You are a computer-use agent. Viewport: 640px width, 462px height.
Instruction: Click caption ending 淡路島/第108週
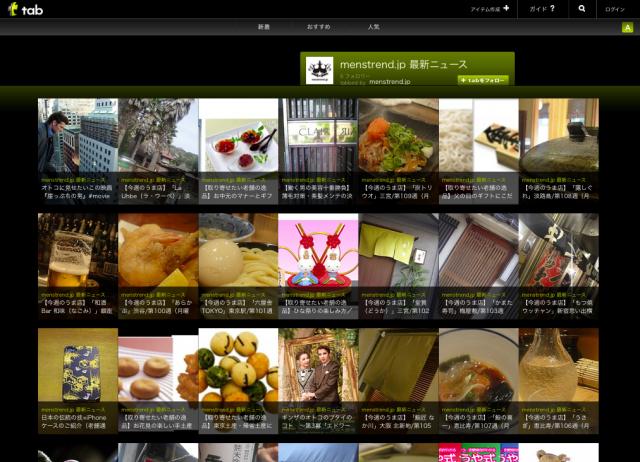coord(557,192)
